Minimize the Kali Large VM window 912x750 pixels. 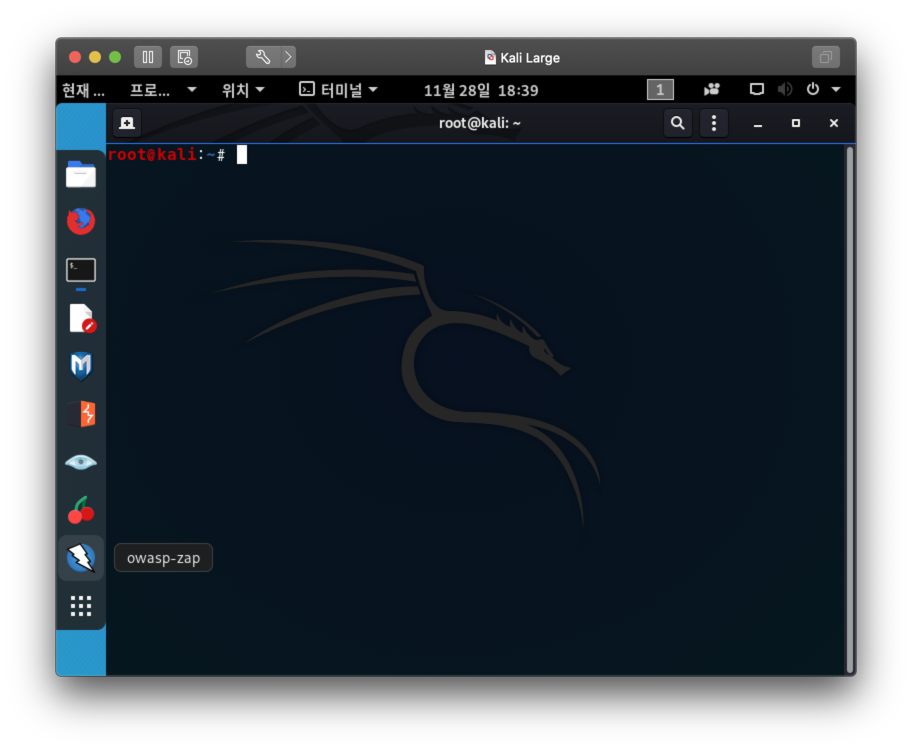[x=95, y=57]
